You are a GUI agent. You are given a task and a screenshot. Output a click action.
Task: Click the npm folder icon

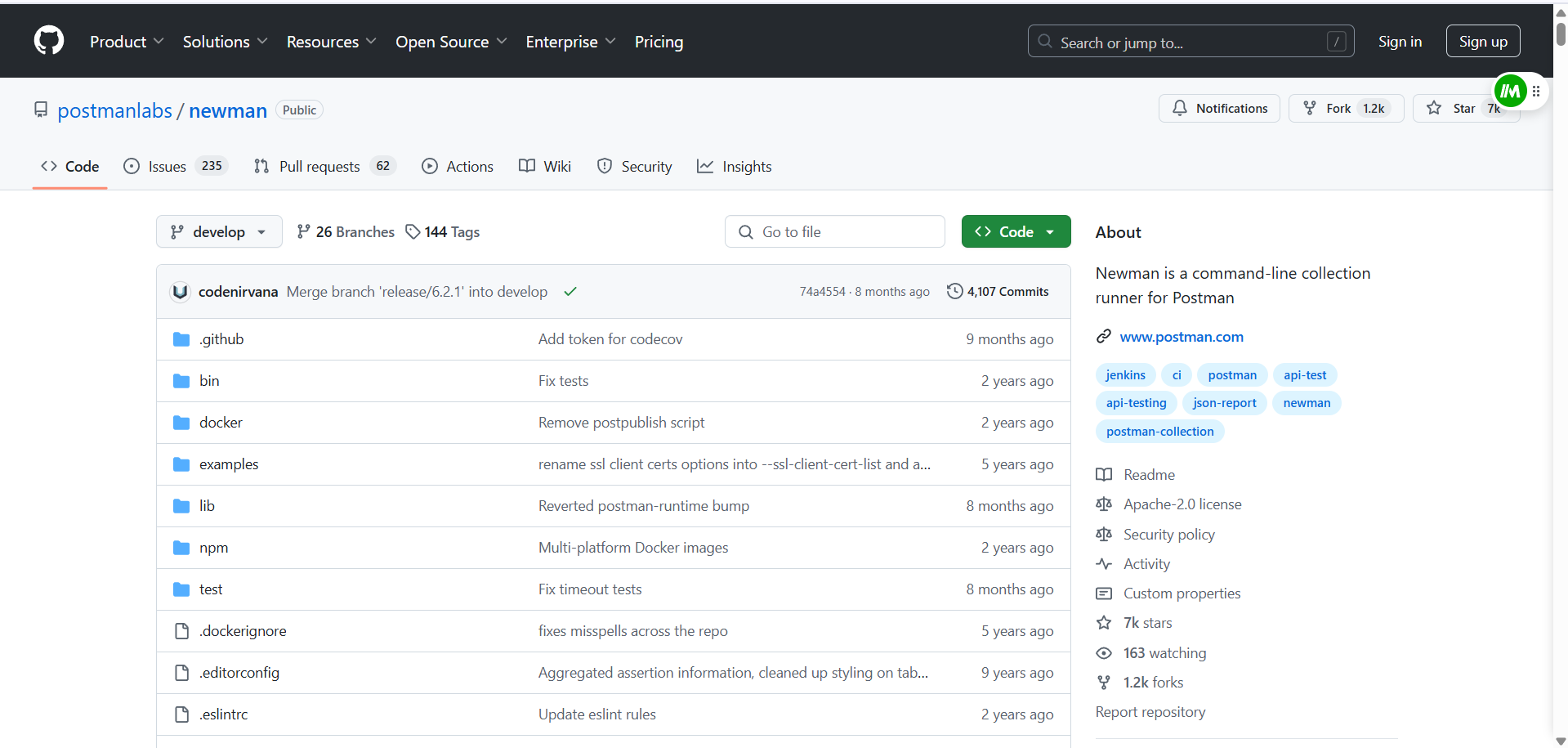point(181,548)
